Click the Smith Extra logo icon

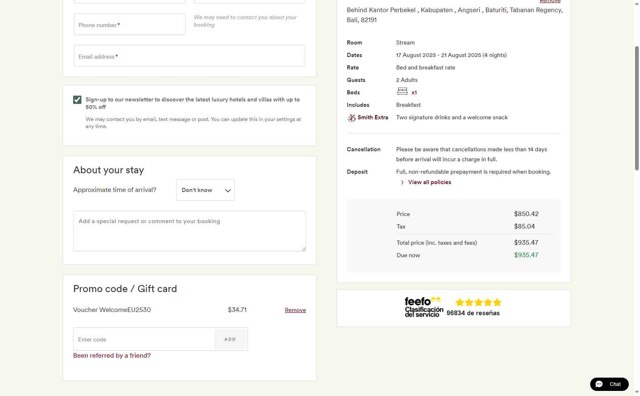[351, 118]
